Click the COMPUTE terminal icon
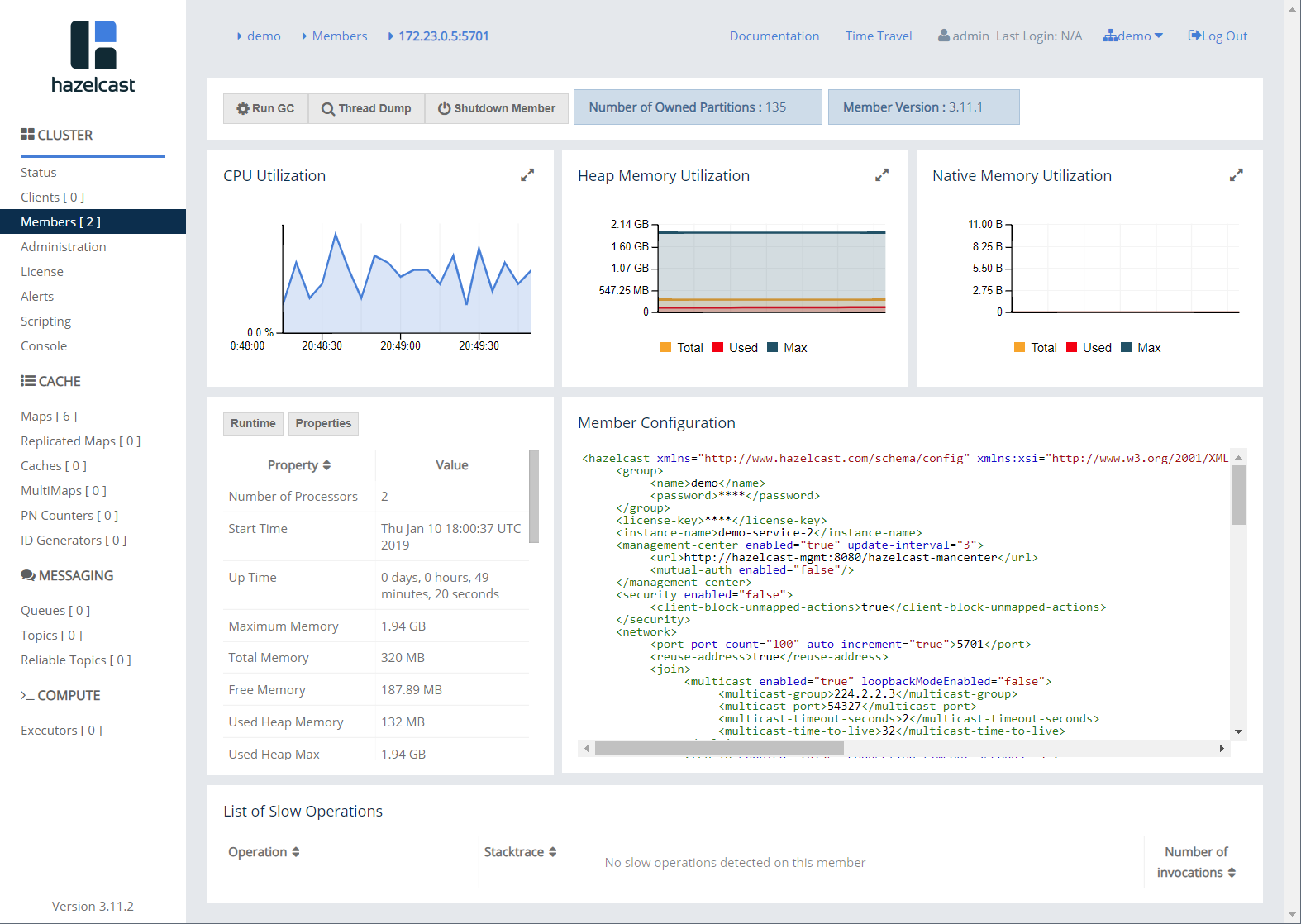 (x=27, y=696)
